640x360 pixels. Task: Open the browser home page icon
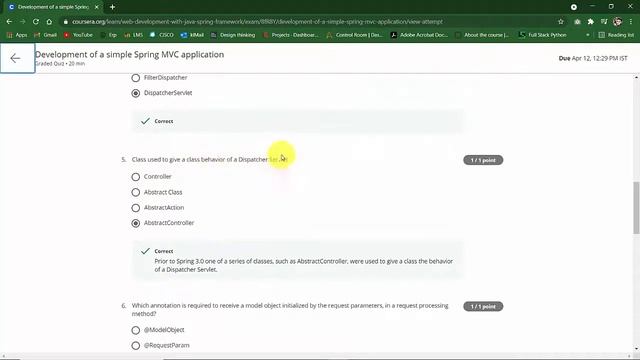[x=49, y=22]
